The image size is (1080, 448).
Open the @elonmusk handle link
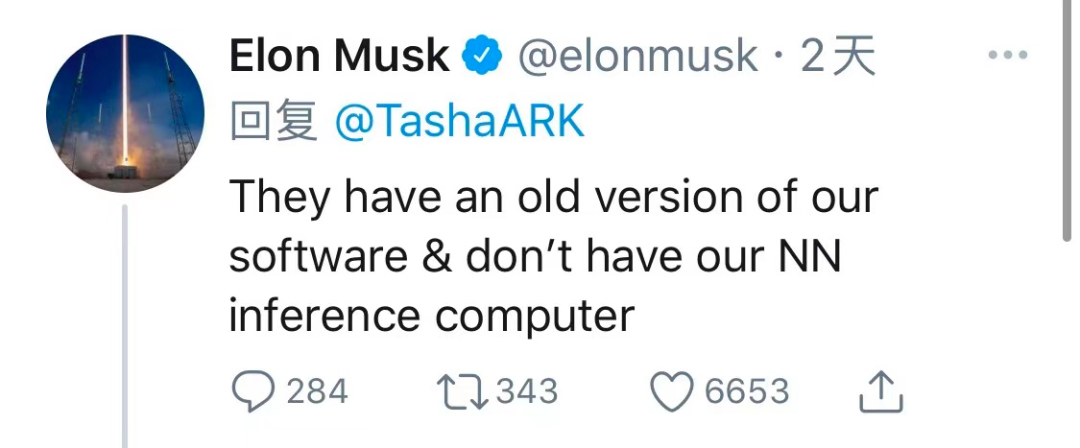636,57
